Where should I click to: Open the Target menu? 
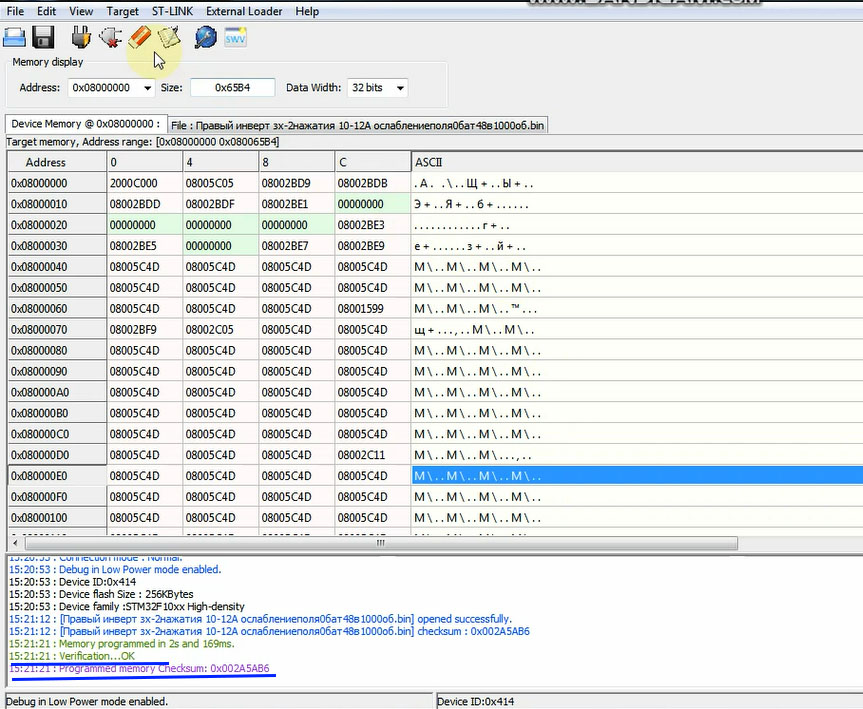122,11
